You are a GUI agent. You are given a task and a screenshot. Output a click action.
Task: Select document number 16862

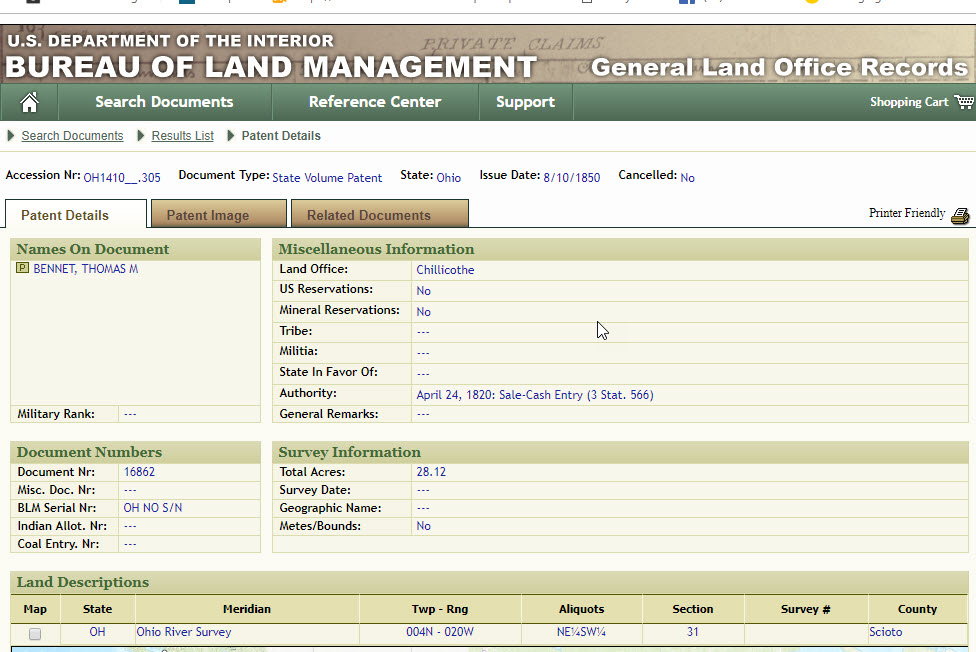click(x=139, y=472)
